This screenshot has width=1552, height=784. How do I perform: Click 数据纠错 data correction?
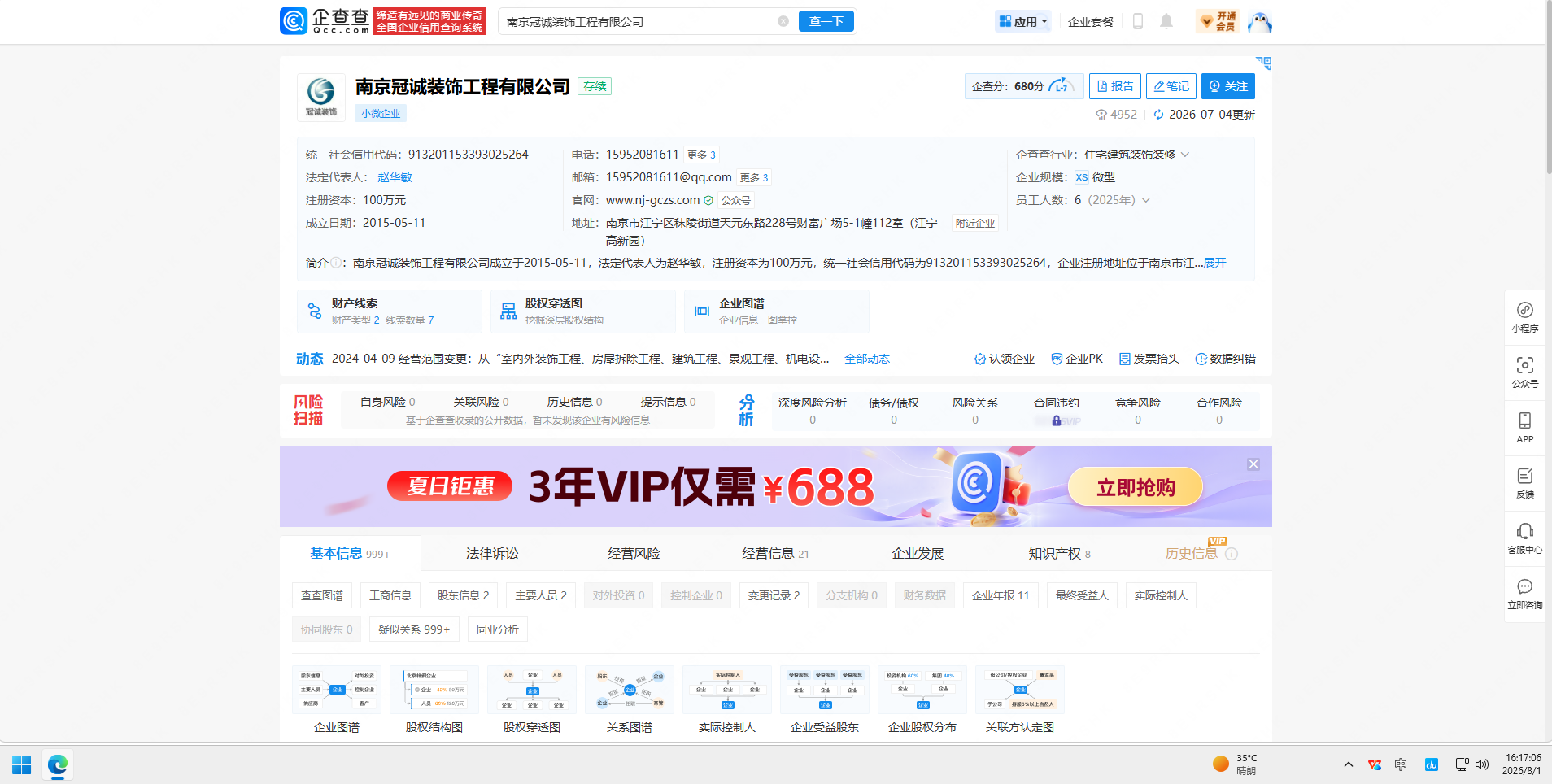tap(1225, 359)
